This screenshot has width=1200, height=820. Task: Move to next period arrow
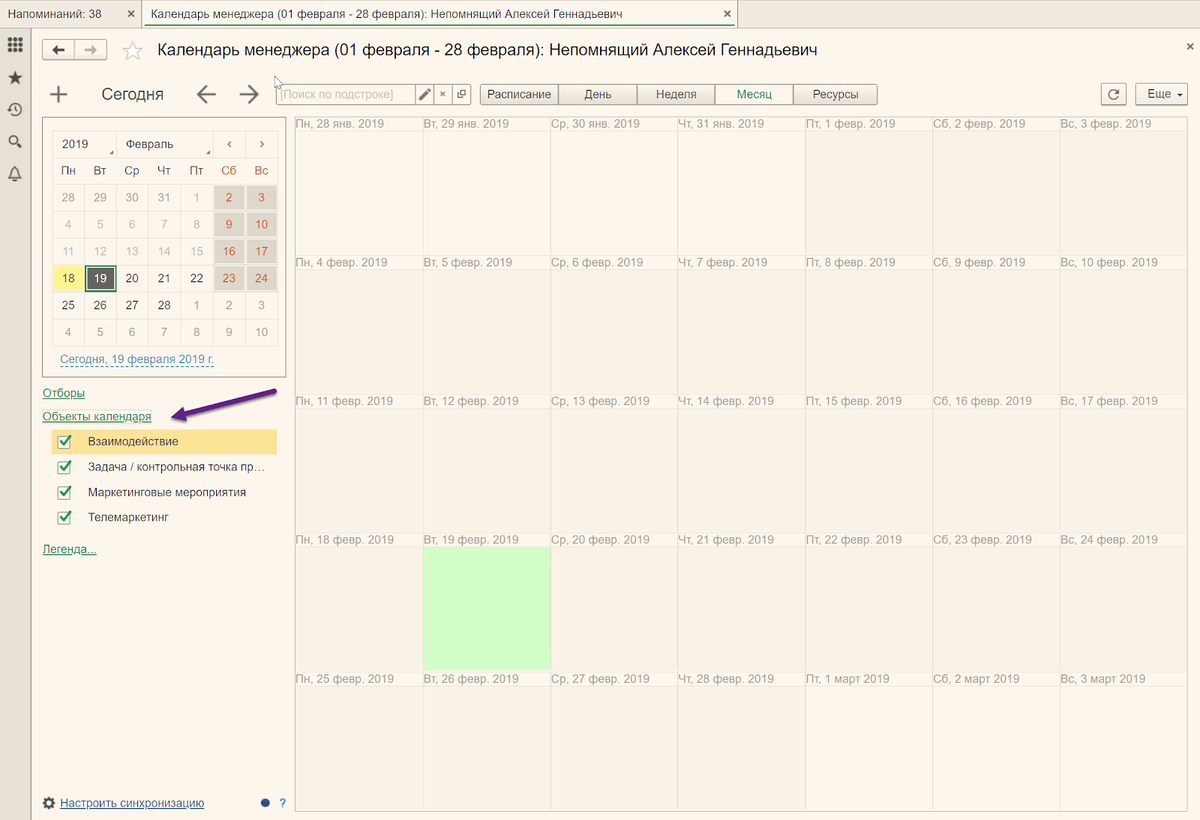pyautogui.click(x=249, y=95)
